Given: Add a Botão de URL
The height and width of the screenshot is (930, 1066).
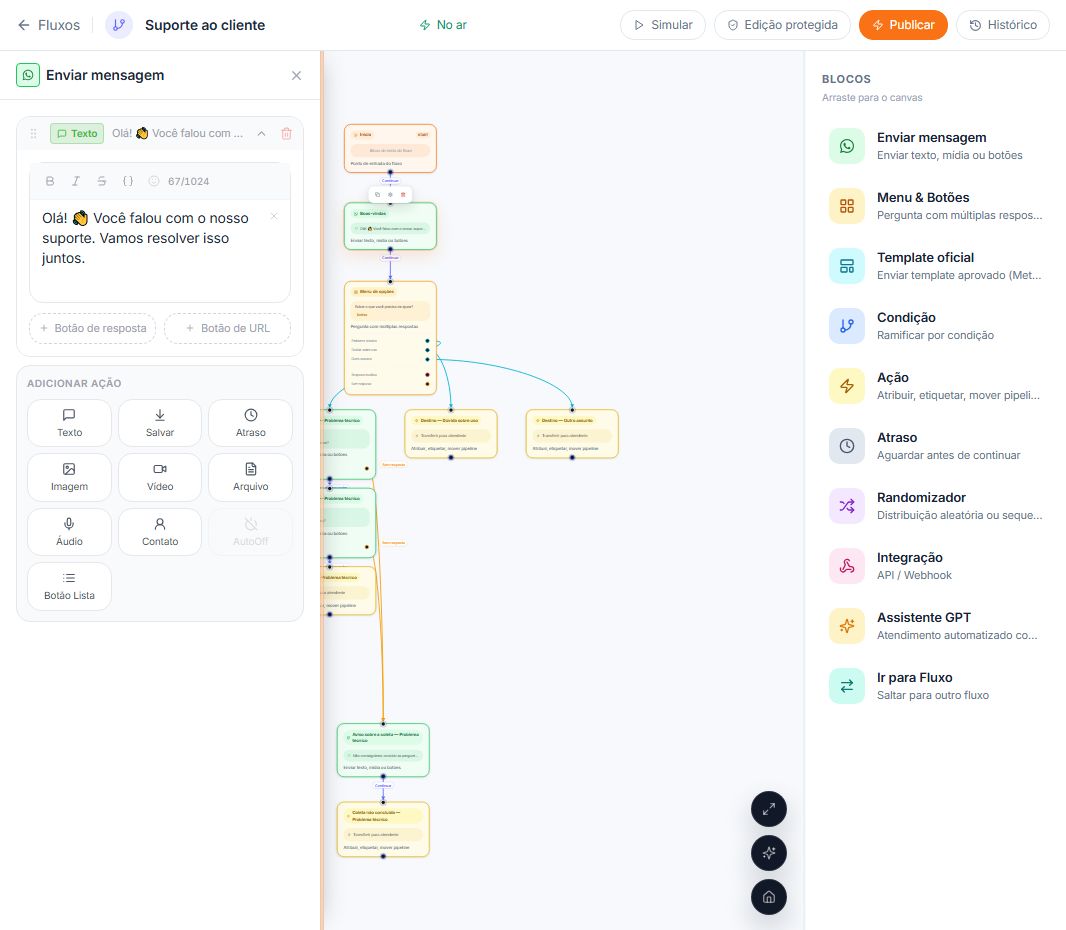Looking at the screenshot, I should [228, 328].
